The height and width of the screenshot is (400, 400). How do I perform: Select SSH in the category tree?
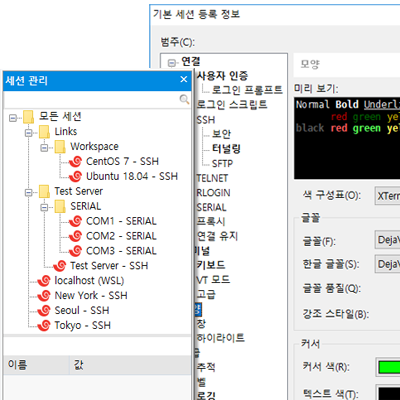click(x=206, y=120)
